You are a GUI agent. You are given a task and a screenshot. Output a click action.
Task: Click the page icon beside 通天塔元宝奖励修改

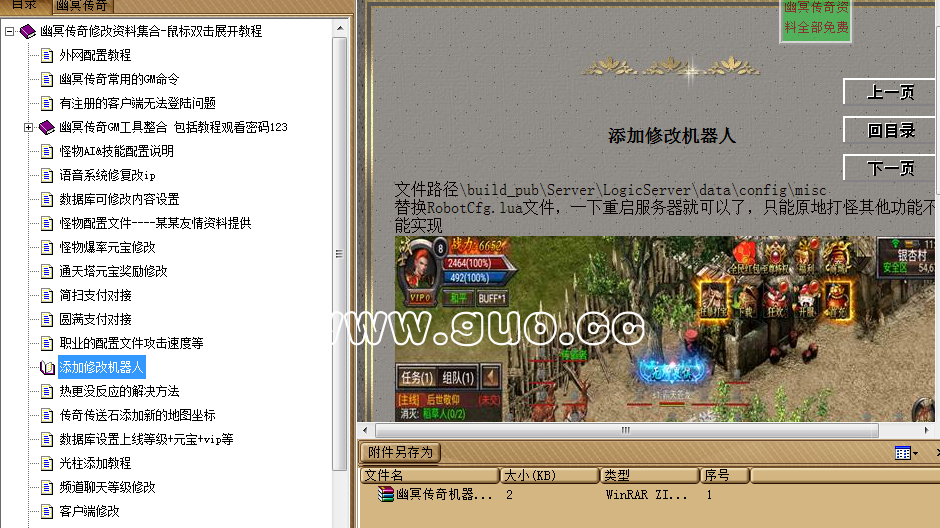(47, 271)
